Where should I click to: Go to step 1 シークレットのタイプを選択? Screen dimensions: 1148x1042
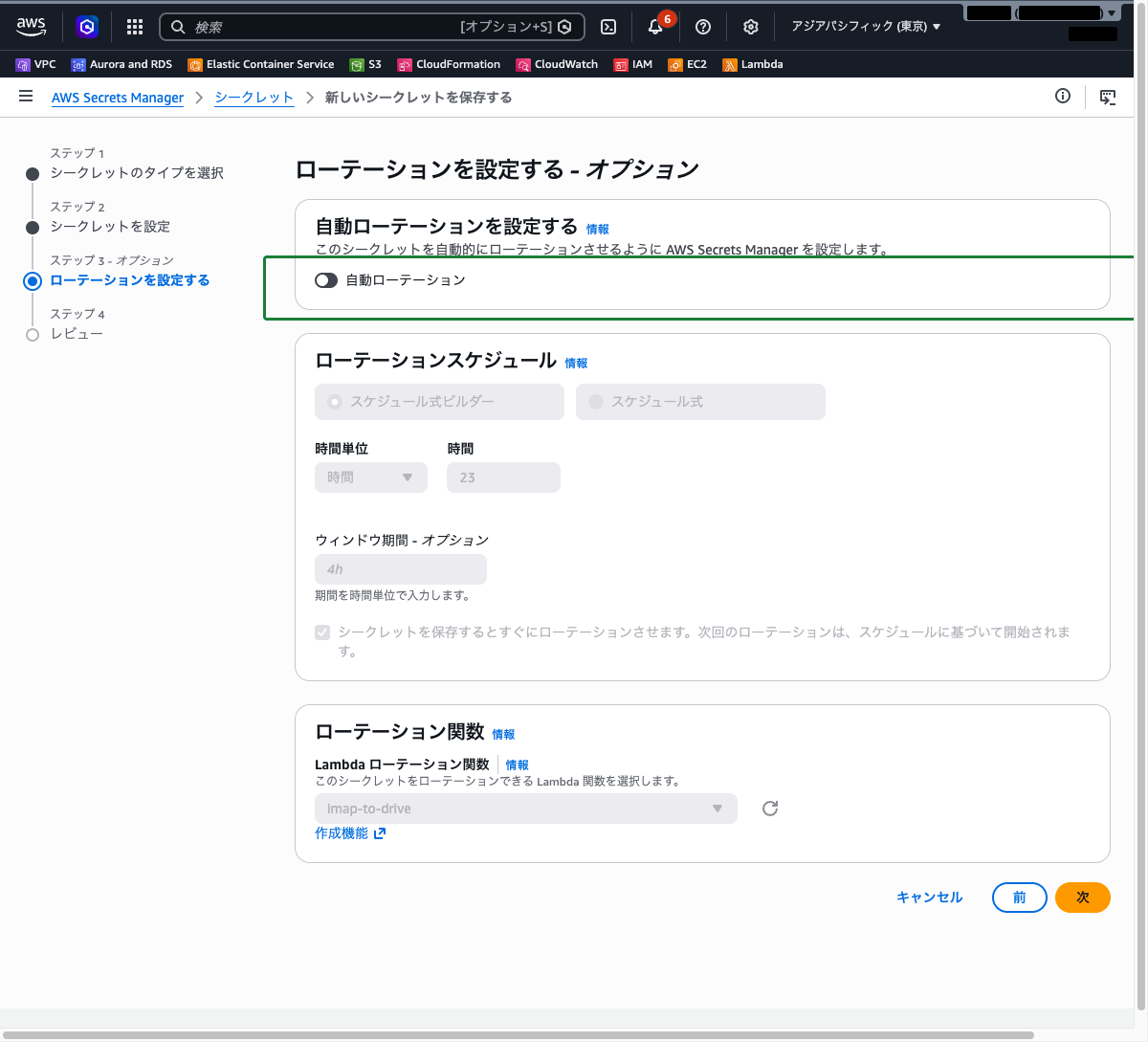[137, 173]
